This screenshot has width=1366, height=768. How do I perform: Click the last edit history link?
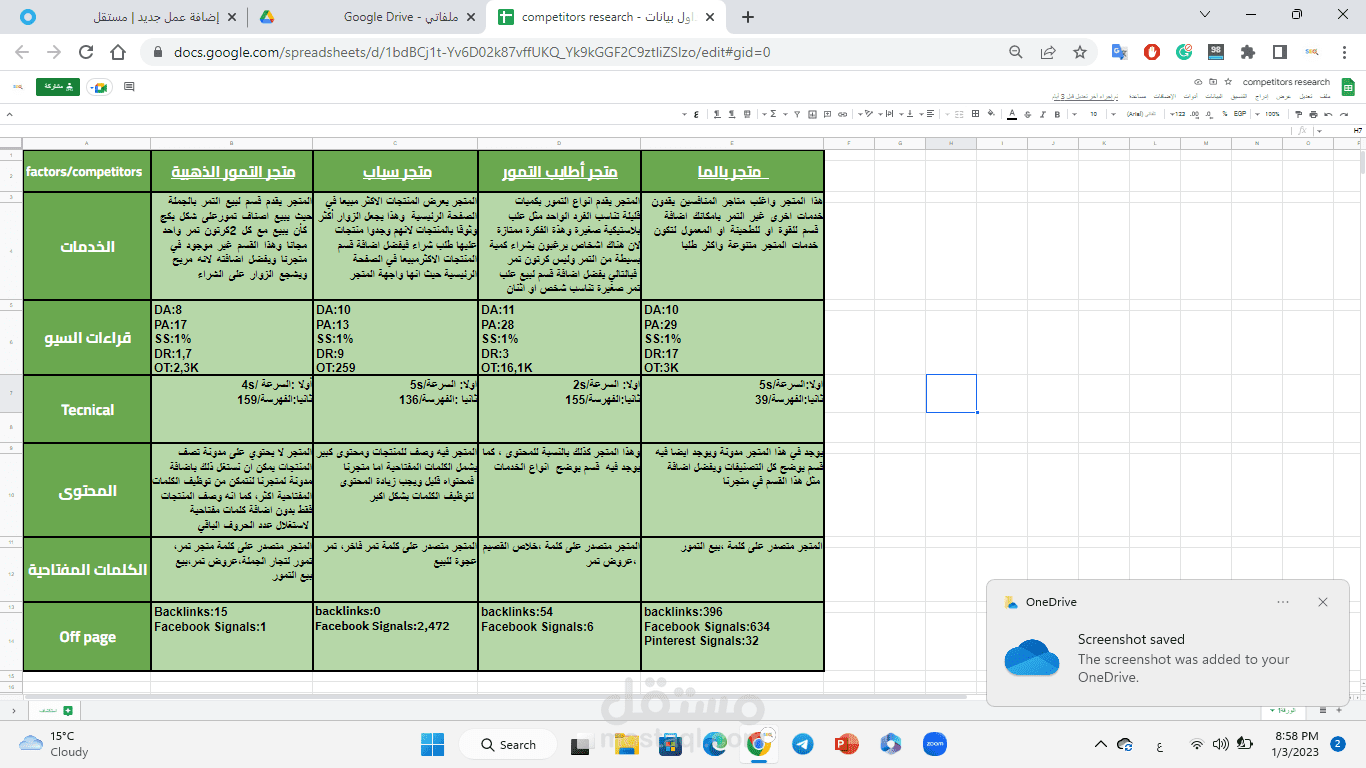pos(1085,97)
